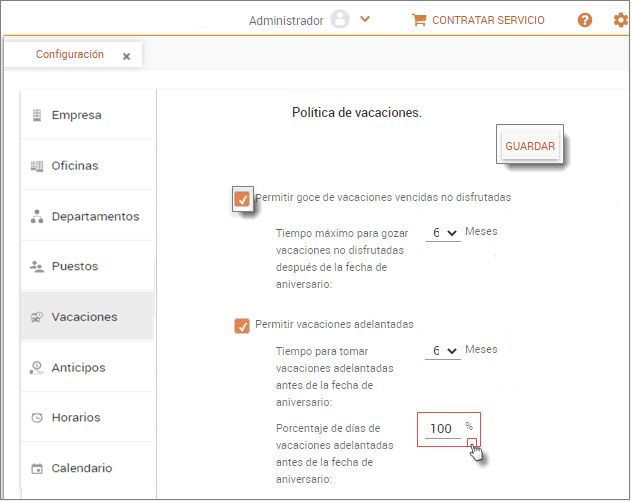Screen dimensions: 632x502
Task: Click the Puestos people icon
Action: point(37,267)
